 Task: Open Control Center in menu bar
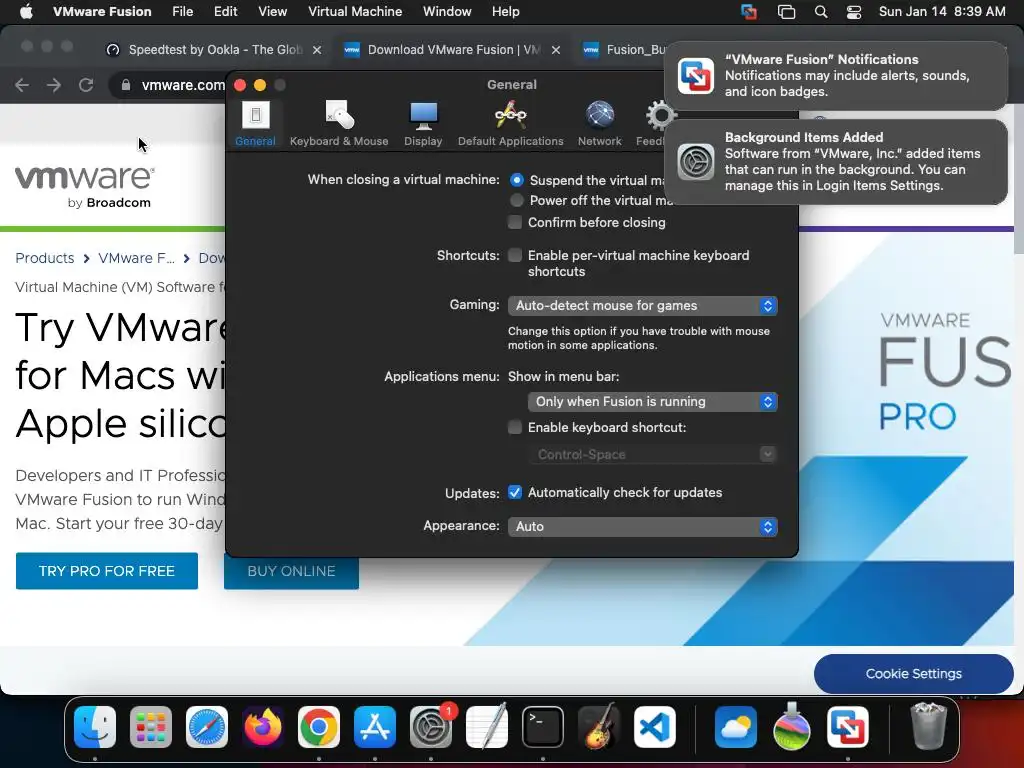[854, 12]
